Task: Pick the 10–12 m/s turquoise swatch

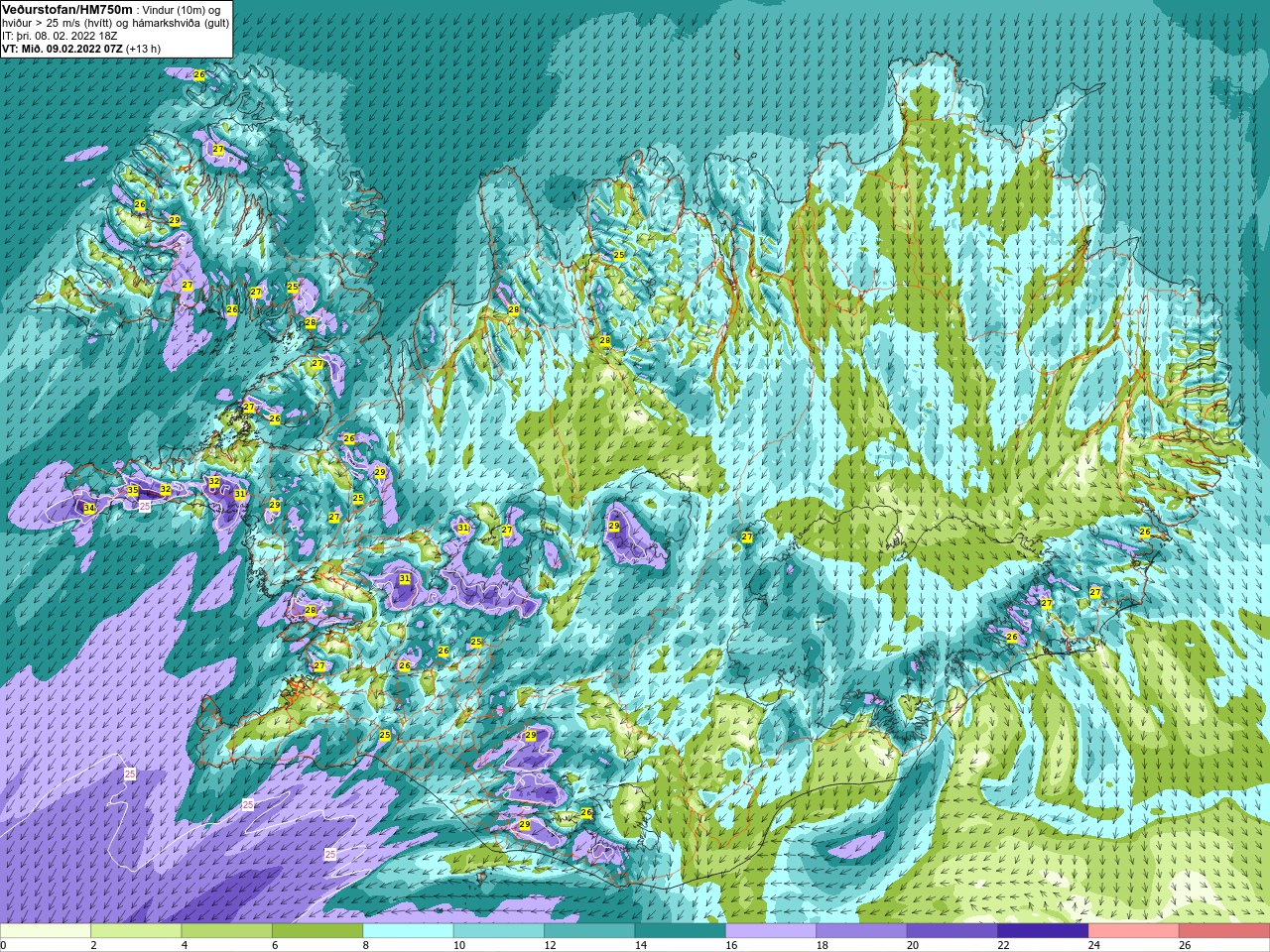Action: (x=498, y=931)
